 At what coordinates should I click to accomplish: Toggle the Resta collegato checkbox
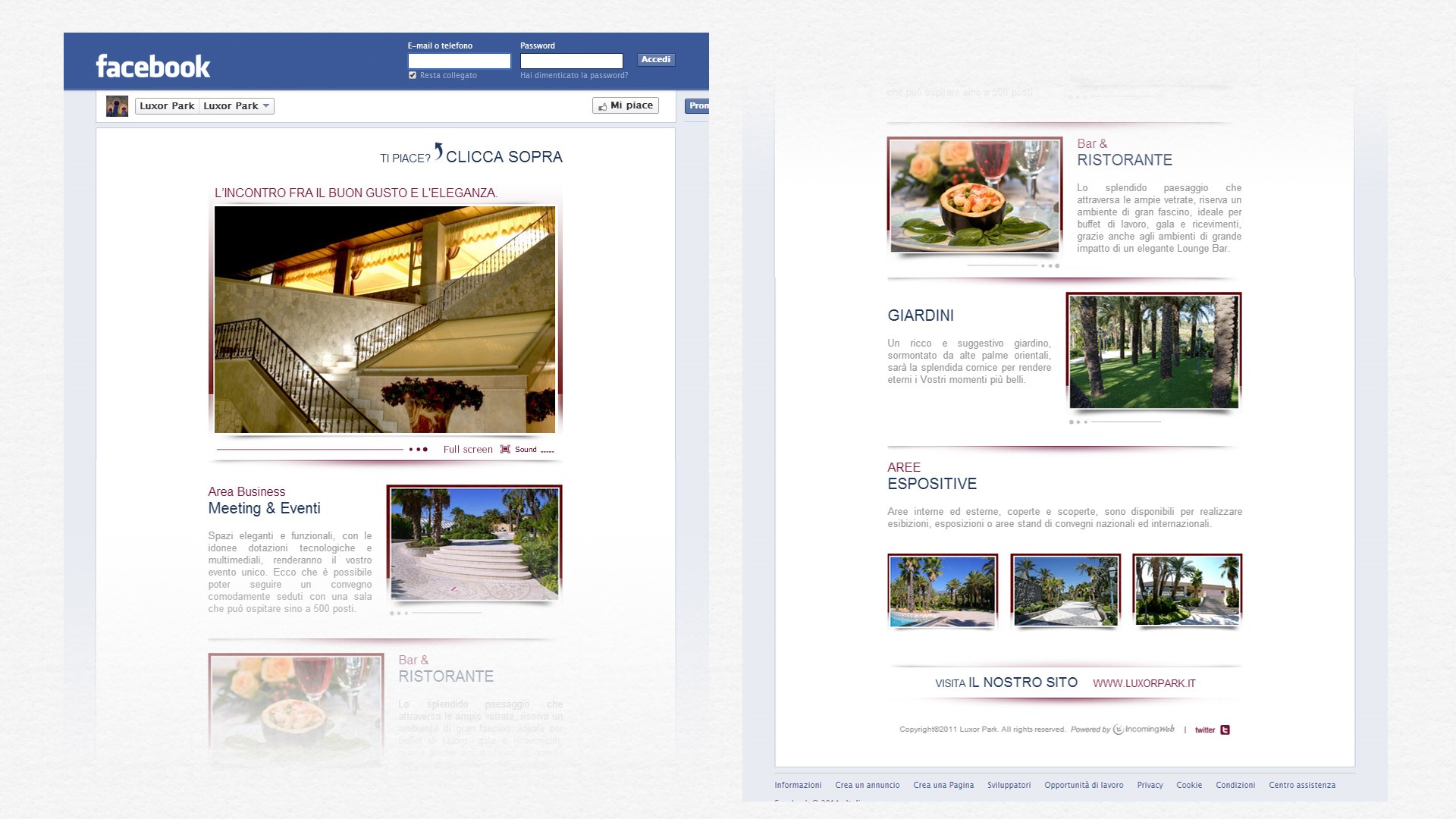click(x=413, y=75)
